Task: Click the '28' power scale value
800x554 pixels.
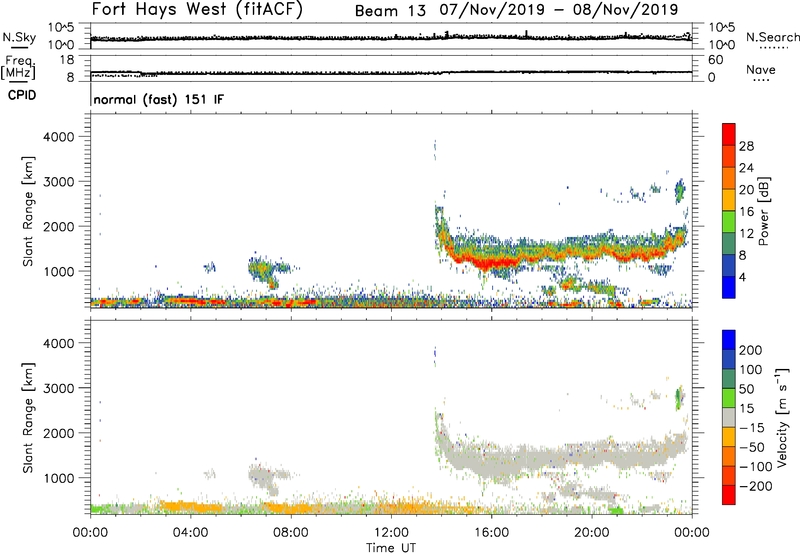Action: [x=746, y=146]
